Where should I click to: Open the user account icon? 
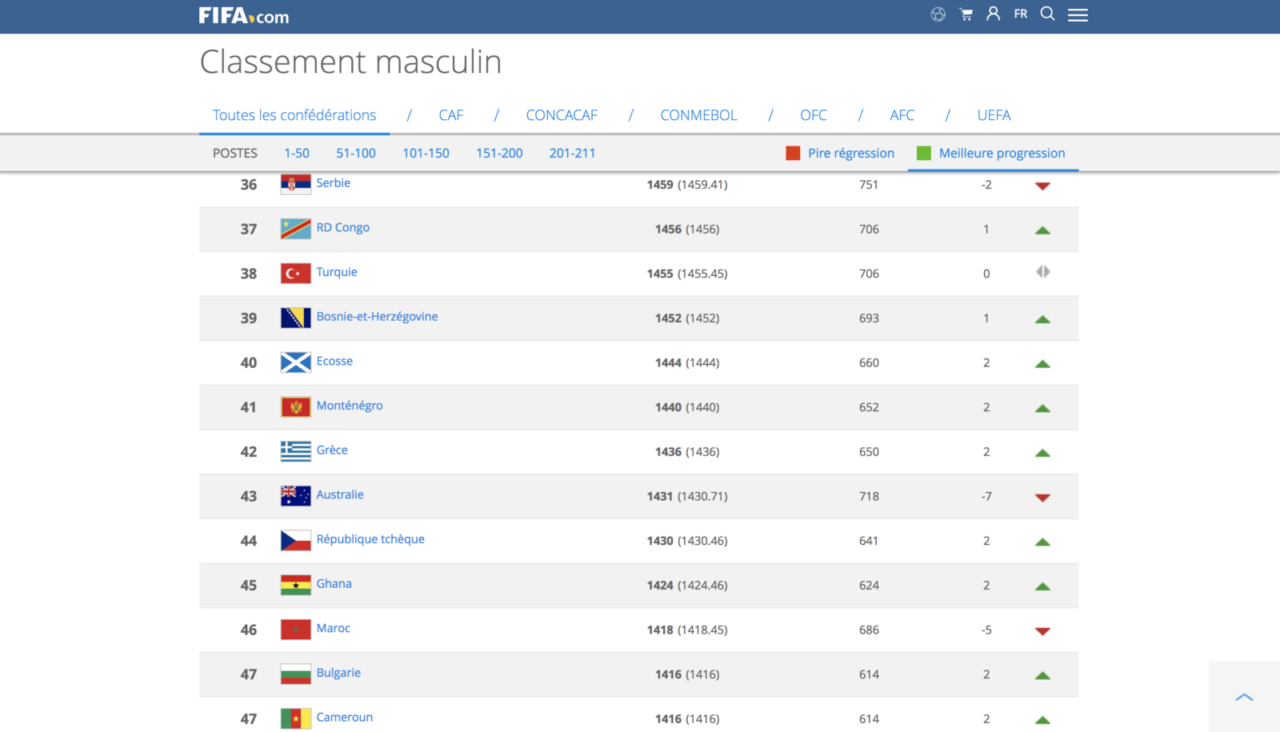point(993,14)
